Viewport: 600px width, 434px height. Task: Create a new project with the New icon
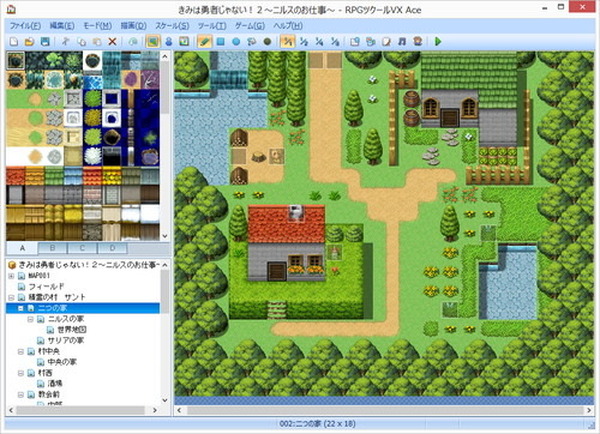pyautogui.click(x=14, y=41)
